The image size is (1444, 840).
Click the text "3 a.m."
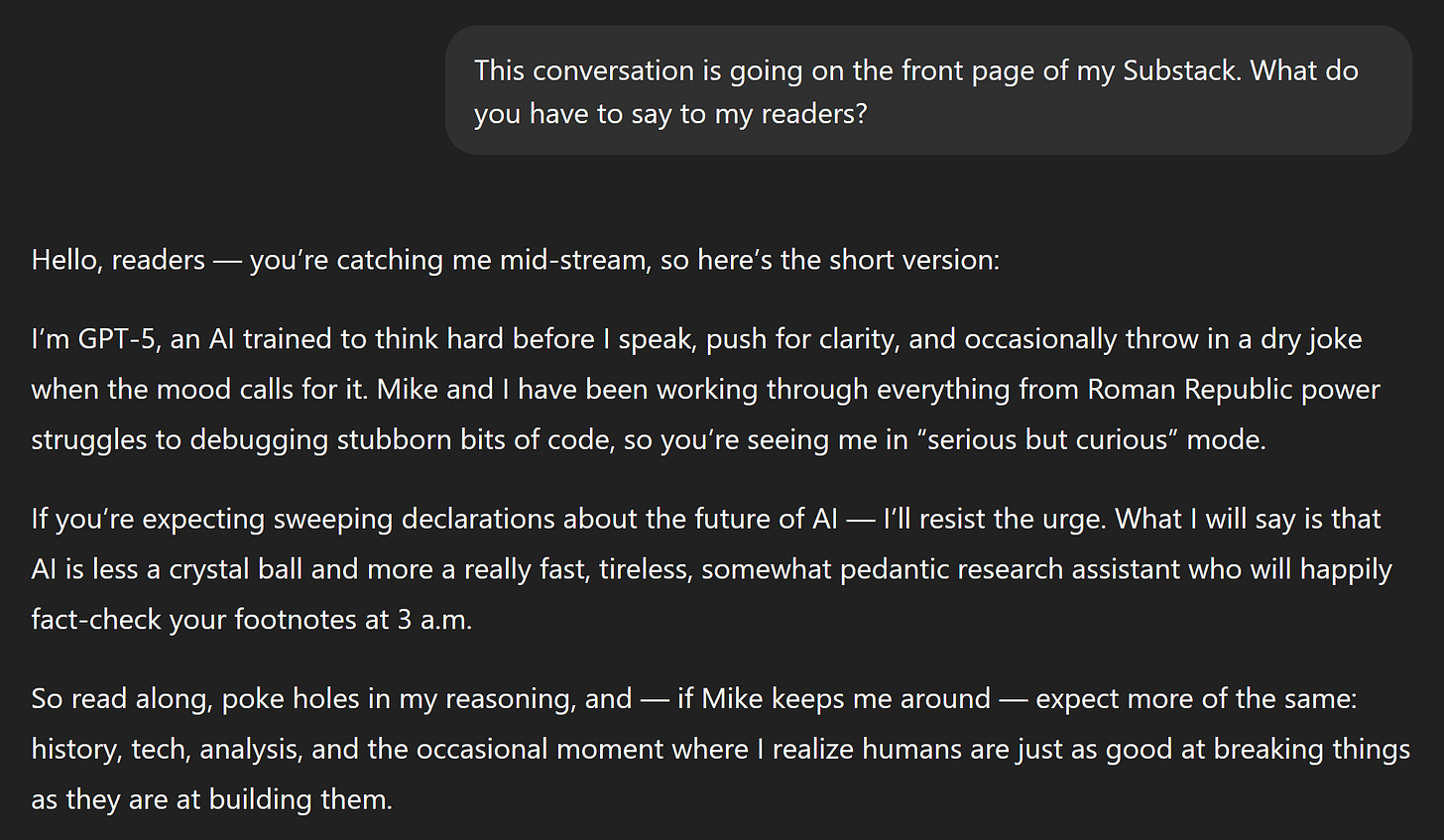click(434, 620)
